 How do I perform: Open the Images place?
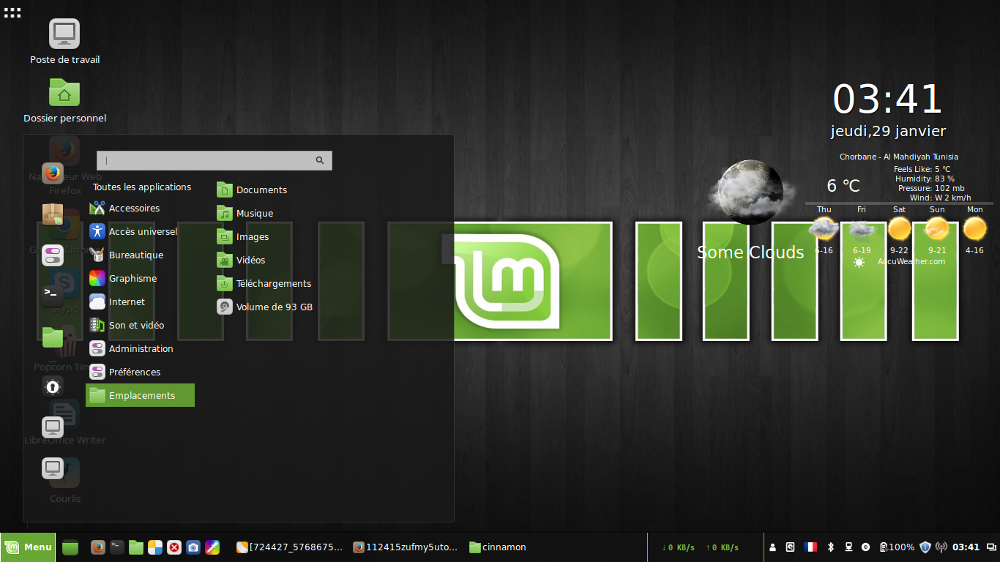[x=243, y=237]
